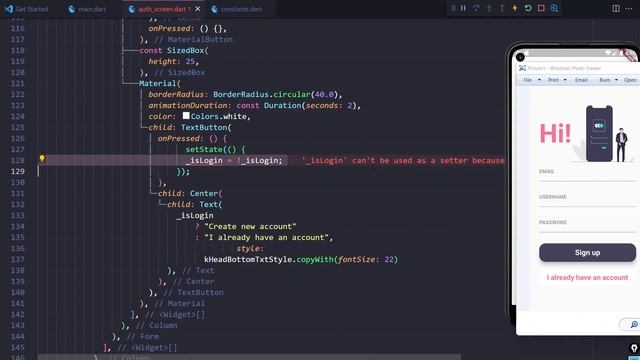Image resolution: width=640 pixels, height=360 pixels.
Task: Switch to the Get Started tab
Action: click(x=32, y=9)
